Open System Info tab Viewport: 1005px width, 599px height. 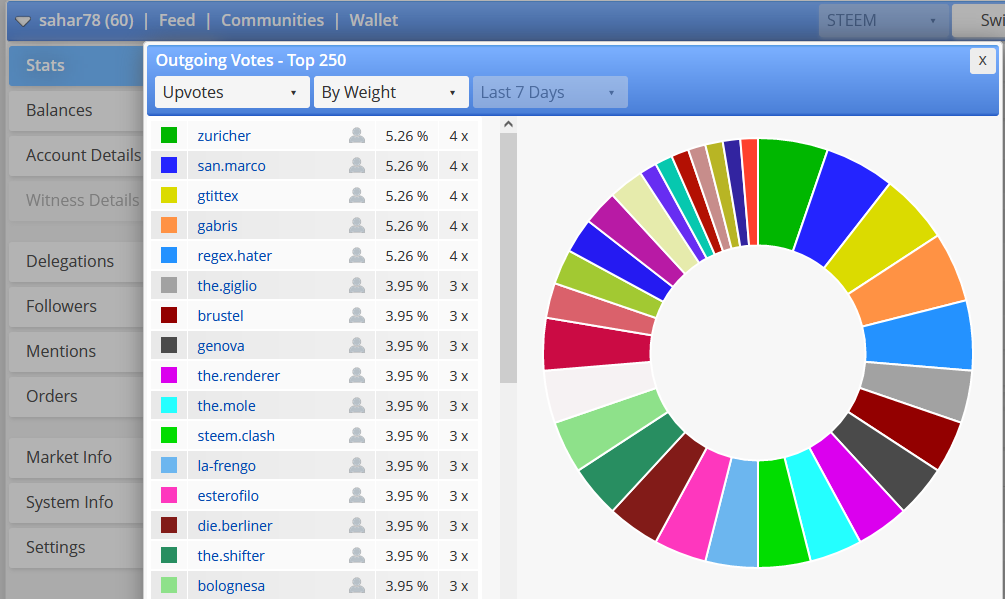[76, 502]
